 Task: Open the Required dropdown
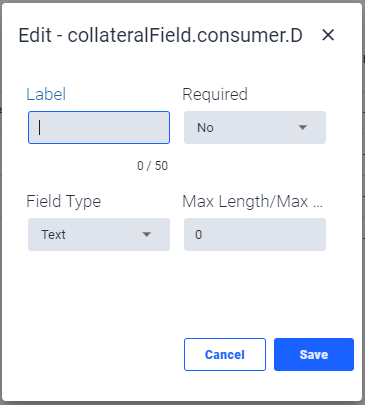tap(255, 127)
